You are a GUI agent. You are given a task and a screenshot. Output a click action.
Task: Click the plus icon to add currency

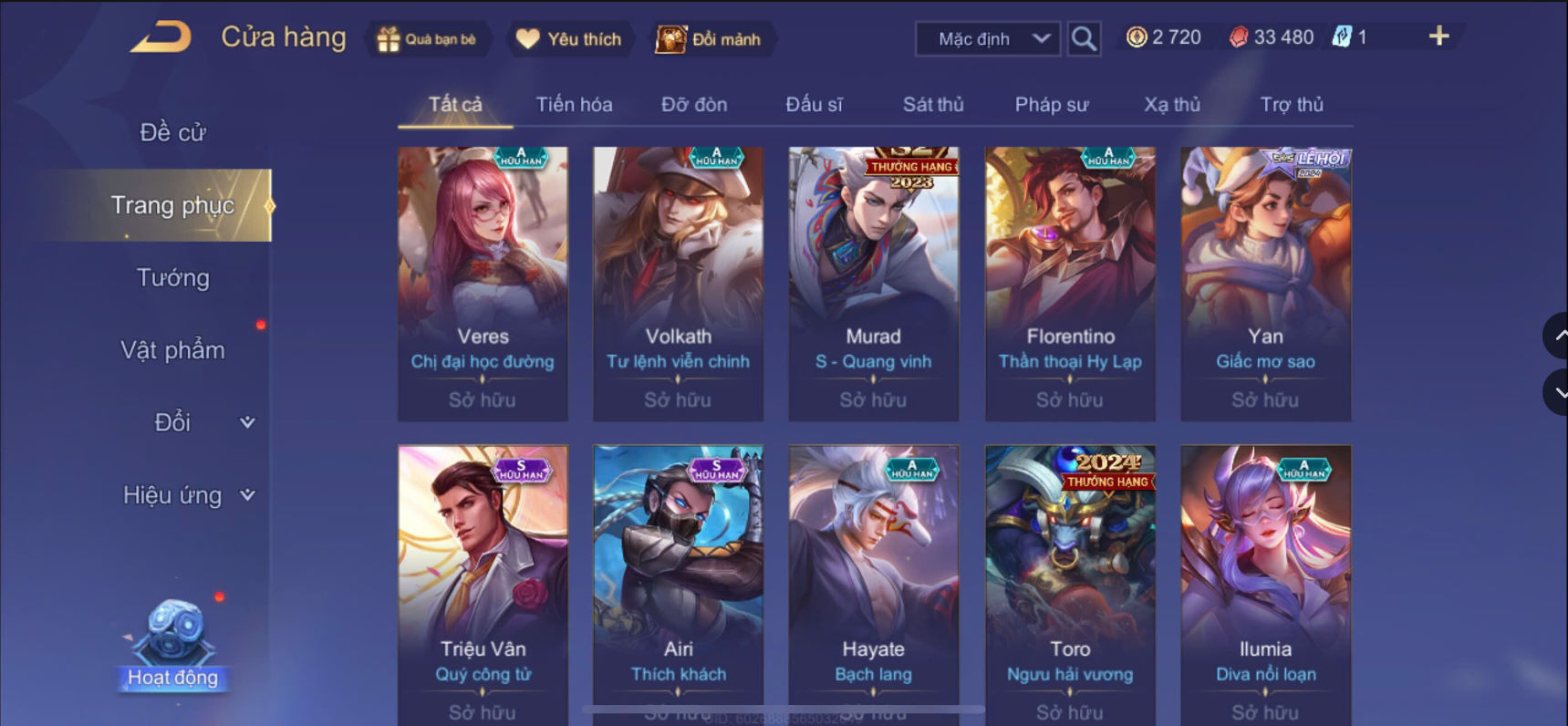click(1438, 36)
